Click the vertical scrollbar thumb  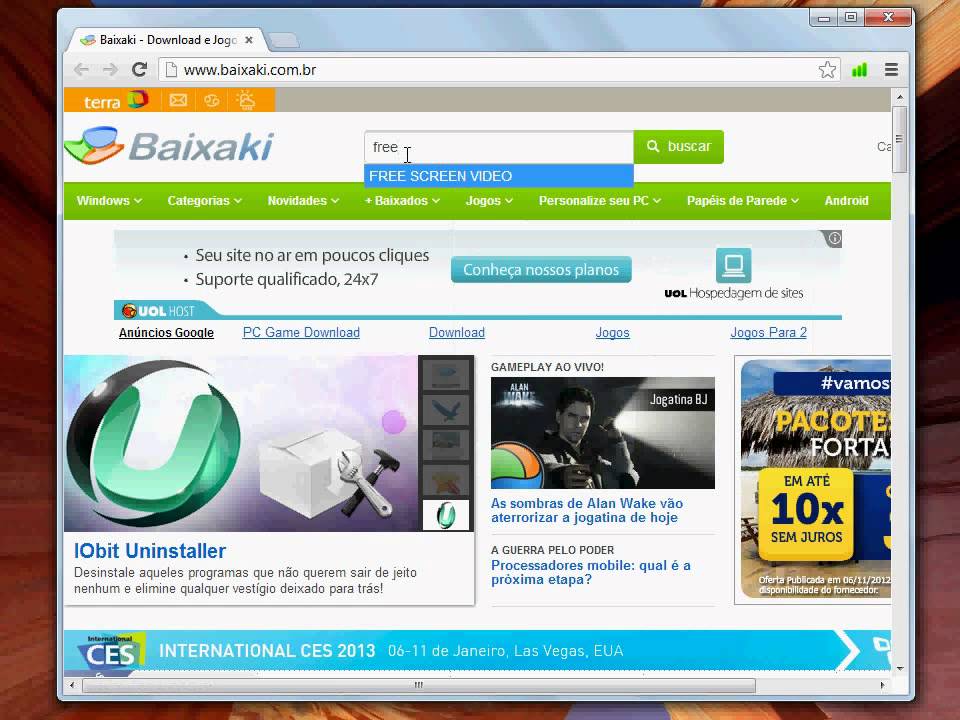pyautogui.click(x=899, y=140)
